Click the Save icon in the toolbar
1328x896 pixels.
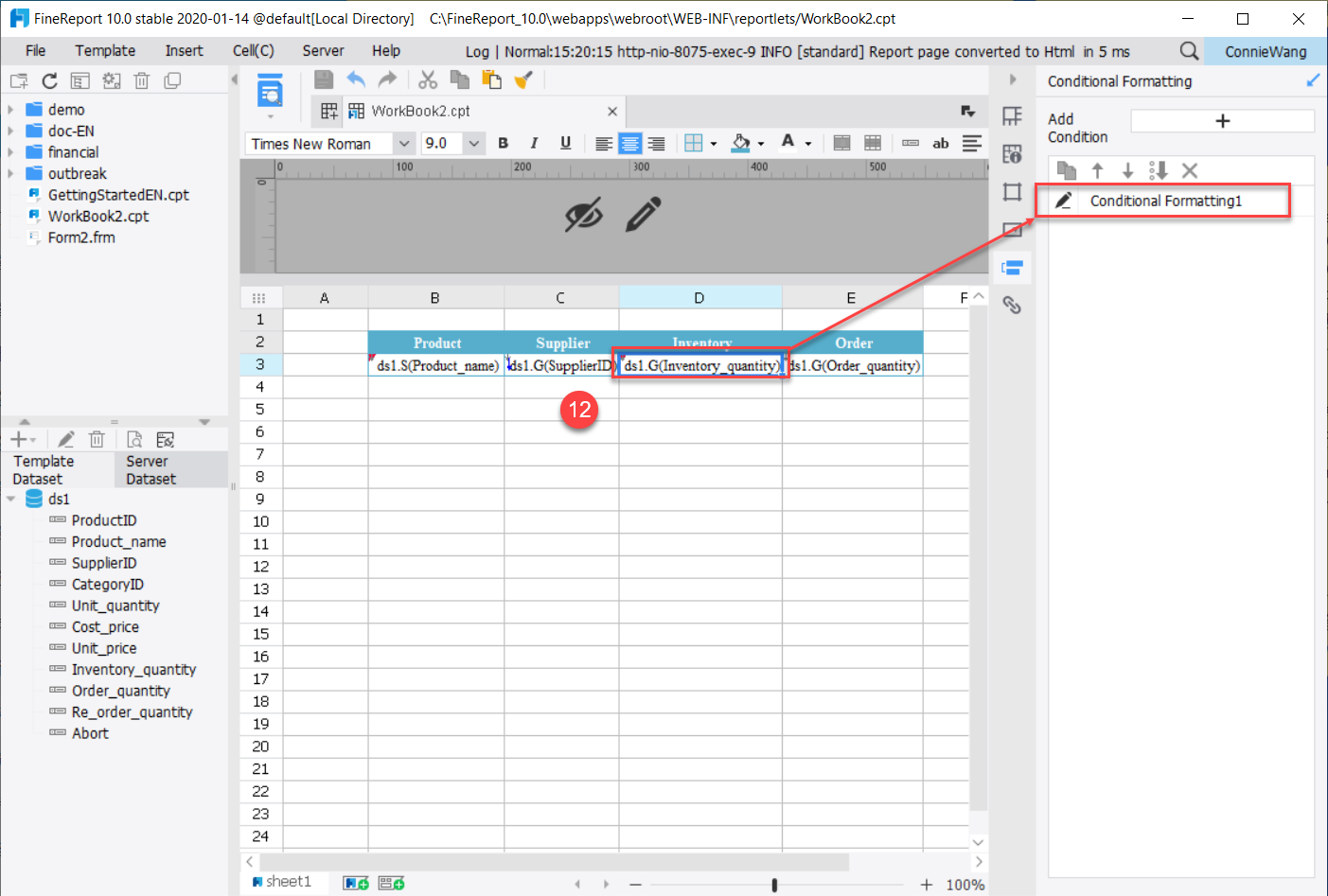click(322, 79)
